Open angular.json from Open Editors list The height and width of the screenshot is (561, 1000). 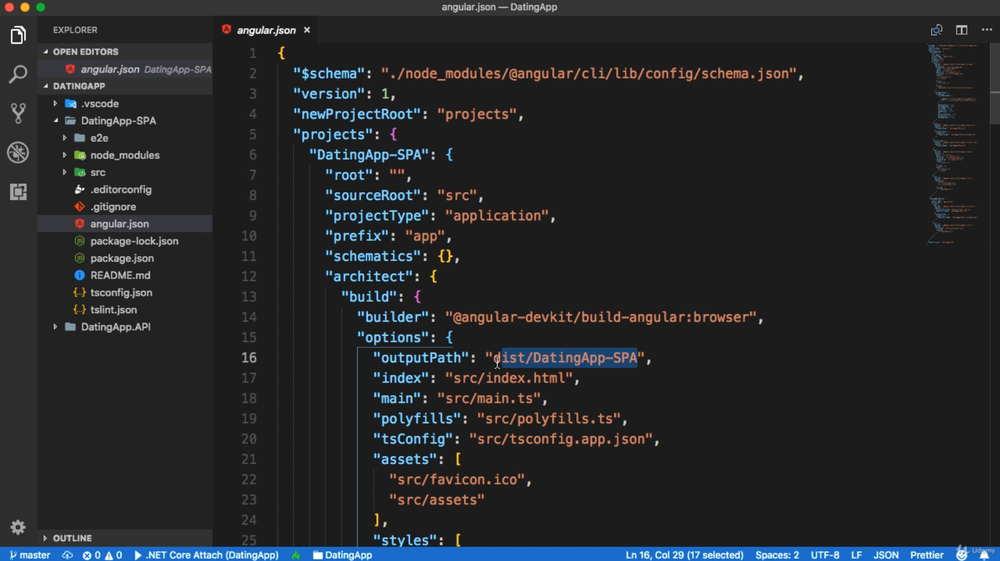[x=125, y=69]
